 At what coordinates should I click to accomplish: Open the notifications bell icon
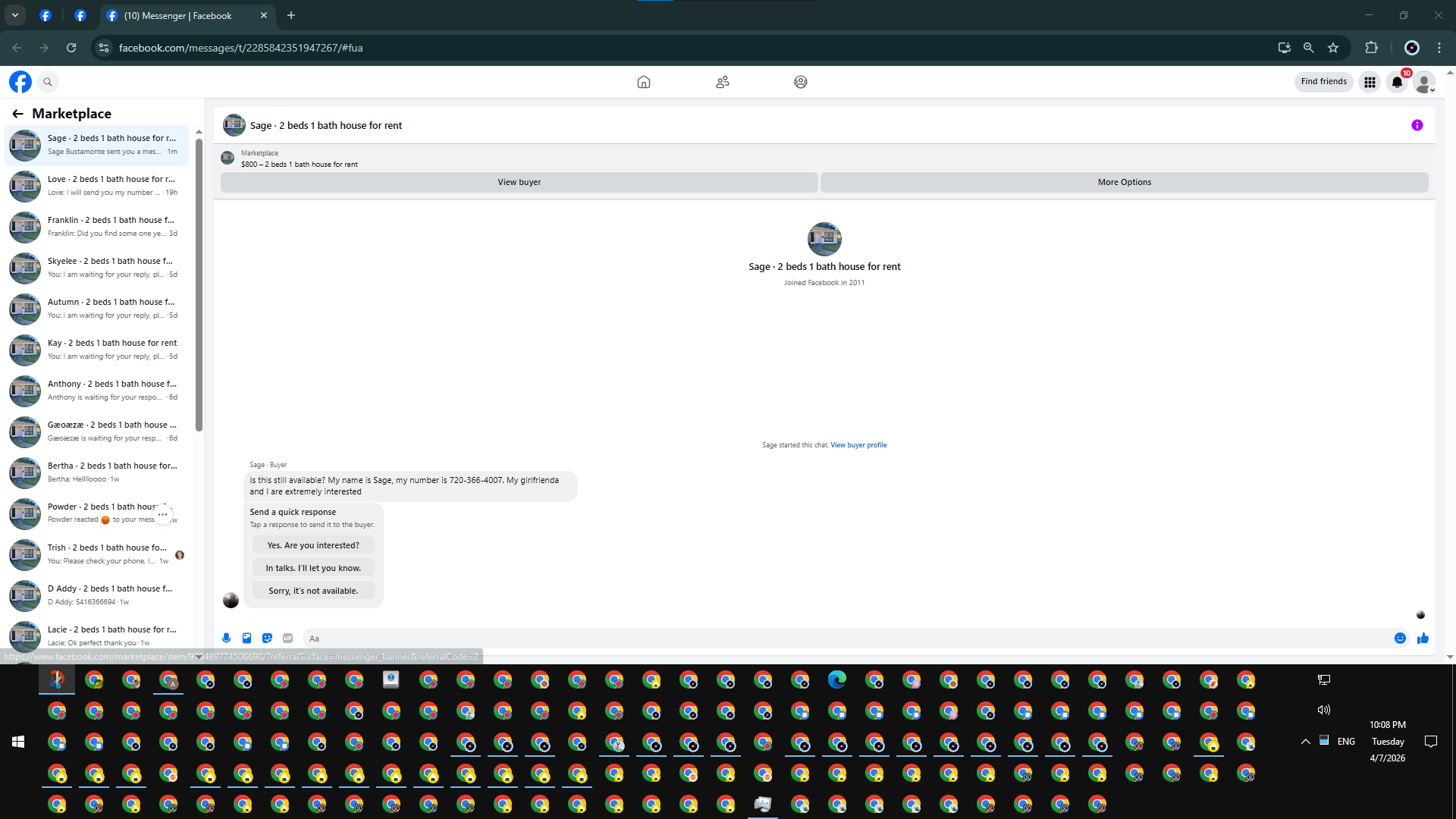point(1397,82)
